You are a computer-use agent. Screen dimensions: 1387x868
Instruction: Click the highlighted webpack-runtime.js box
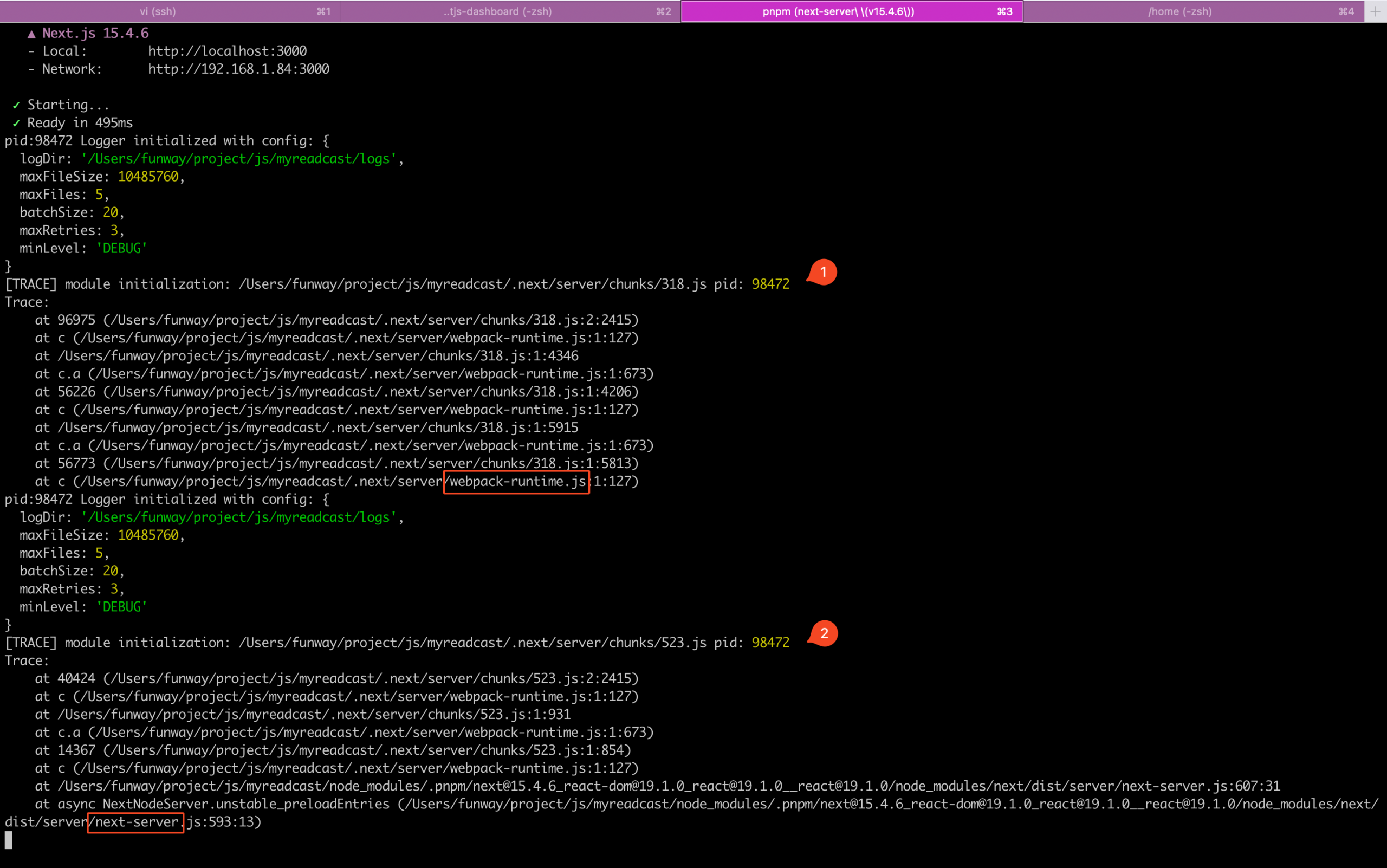[516, 481]
